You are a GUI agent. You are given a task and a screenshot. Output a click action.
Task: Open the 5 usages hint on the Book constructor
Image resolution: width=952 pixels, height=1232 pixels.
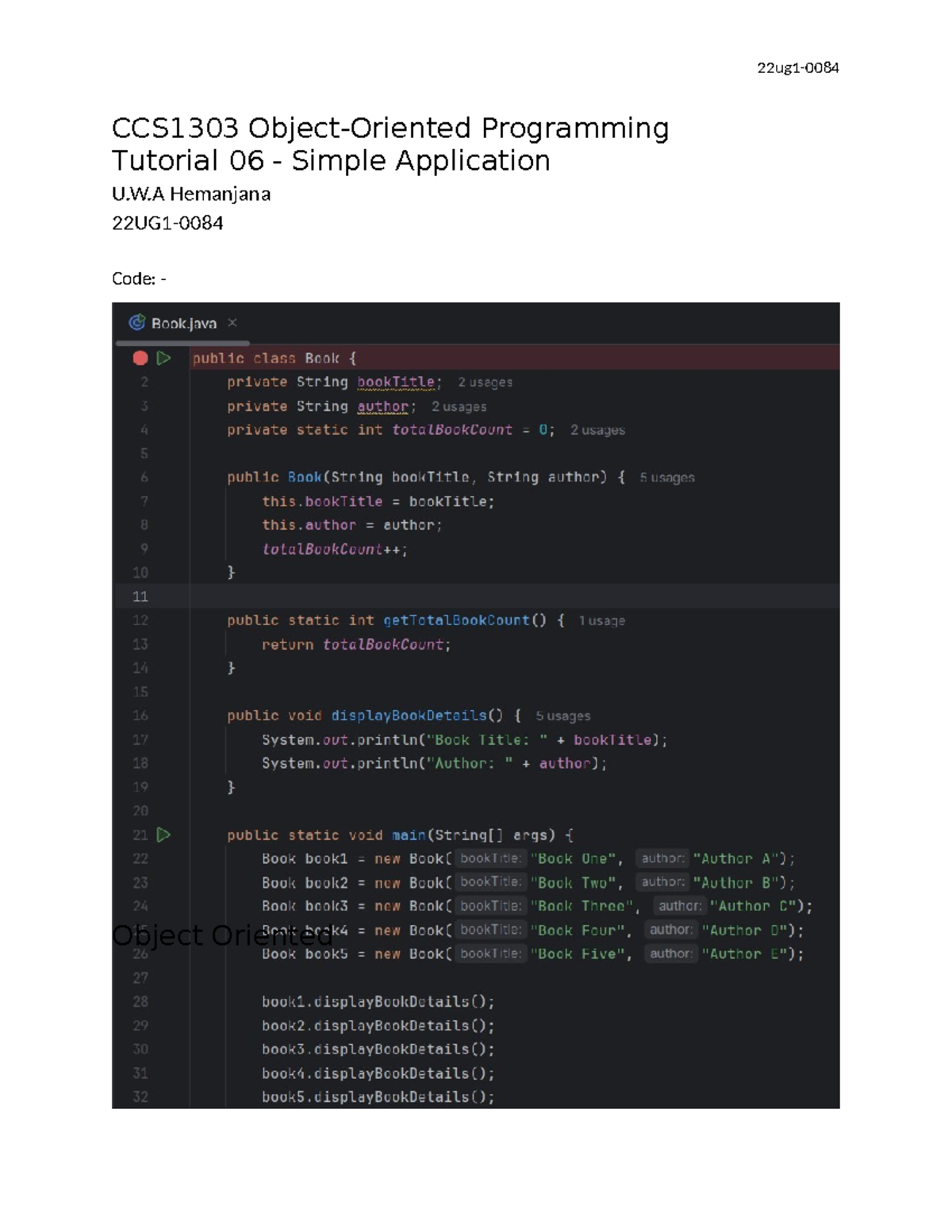(x=666, y=477)
